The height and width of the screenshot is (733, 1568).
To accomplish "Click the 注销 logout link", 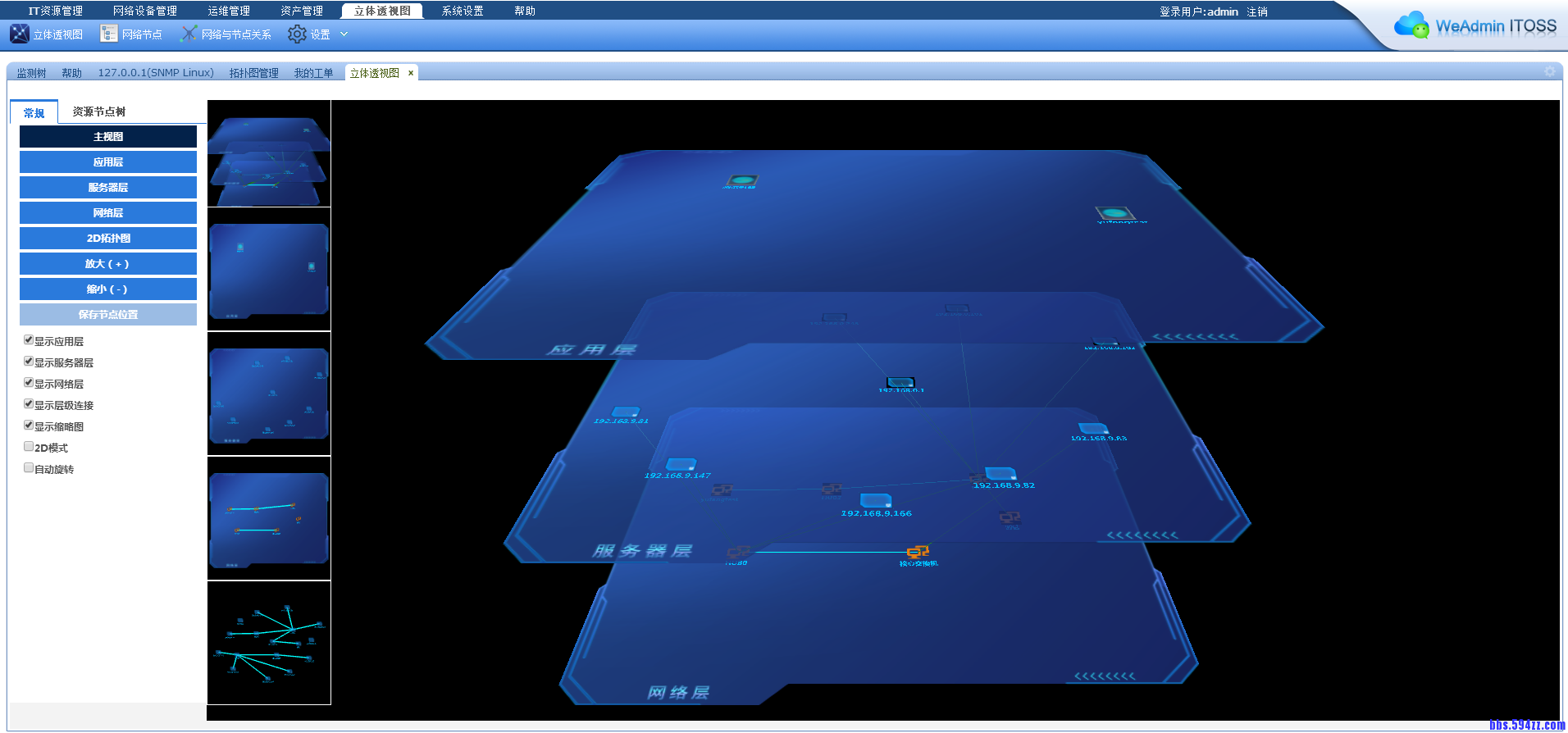I will [x=1257, y=11].
